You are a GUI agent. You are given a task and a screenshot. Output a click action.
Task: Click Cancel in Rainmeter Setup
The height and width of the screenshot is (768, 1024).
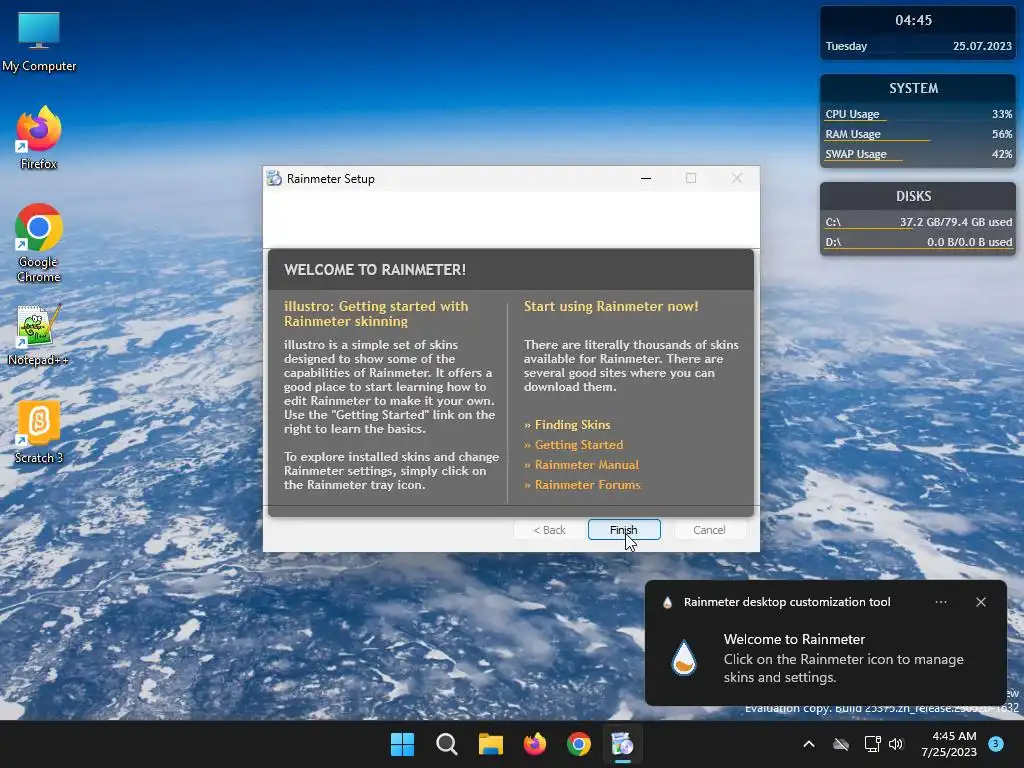(709, 530)
